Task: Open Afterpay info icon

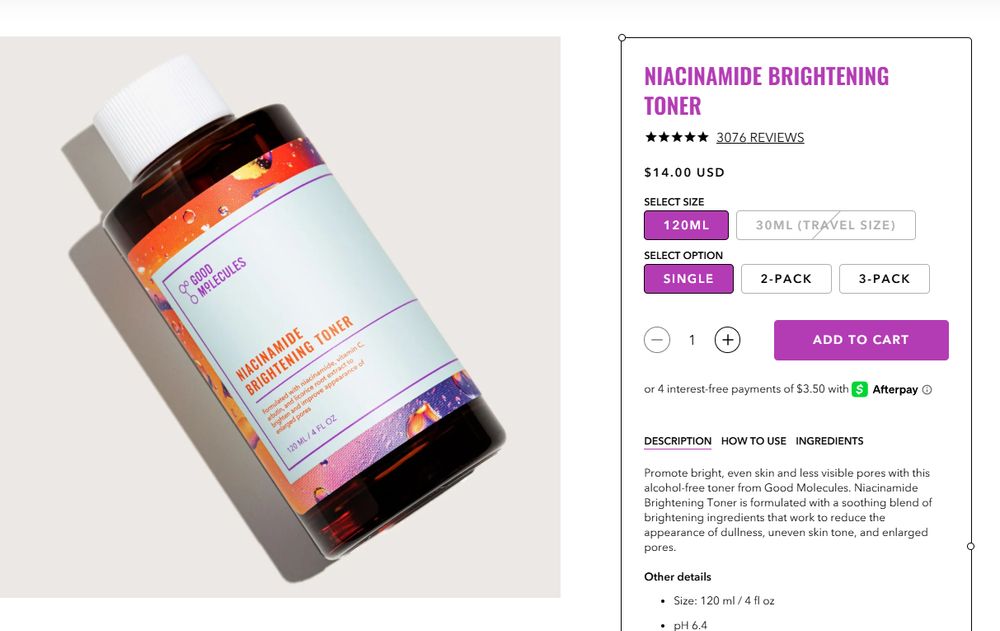Action: pos(927,390)
